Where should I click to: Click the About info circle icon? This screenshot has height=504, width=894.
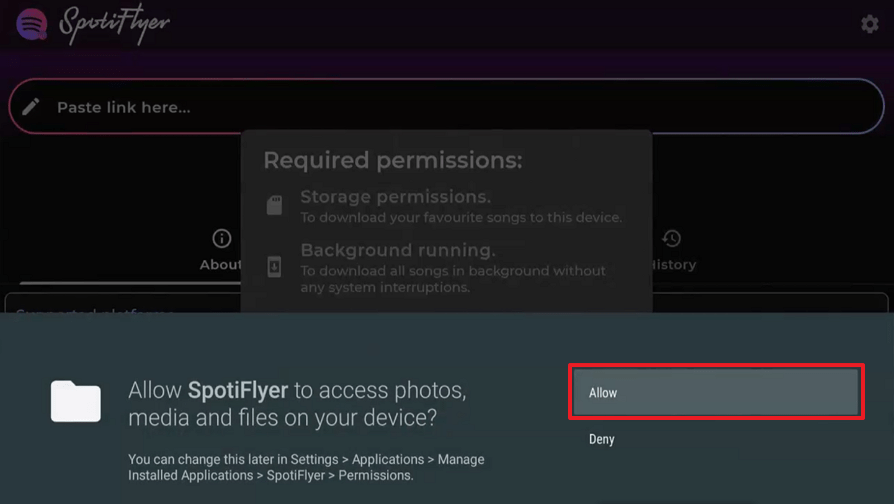coord(222,238)
